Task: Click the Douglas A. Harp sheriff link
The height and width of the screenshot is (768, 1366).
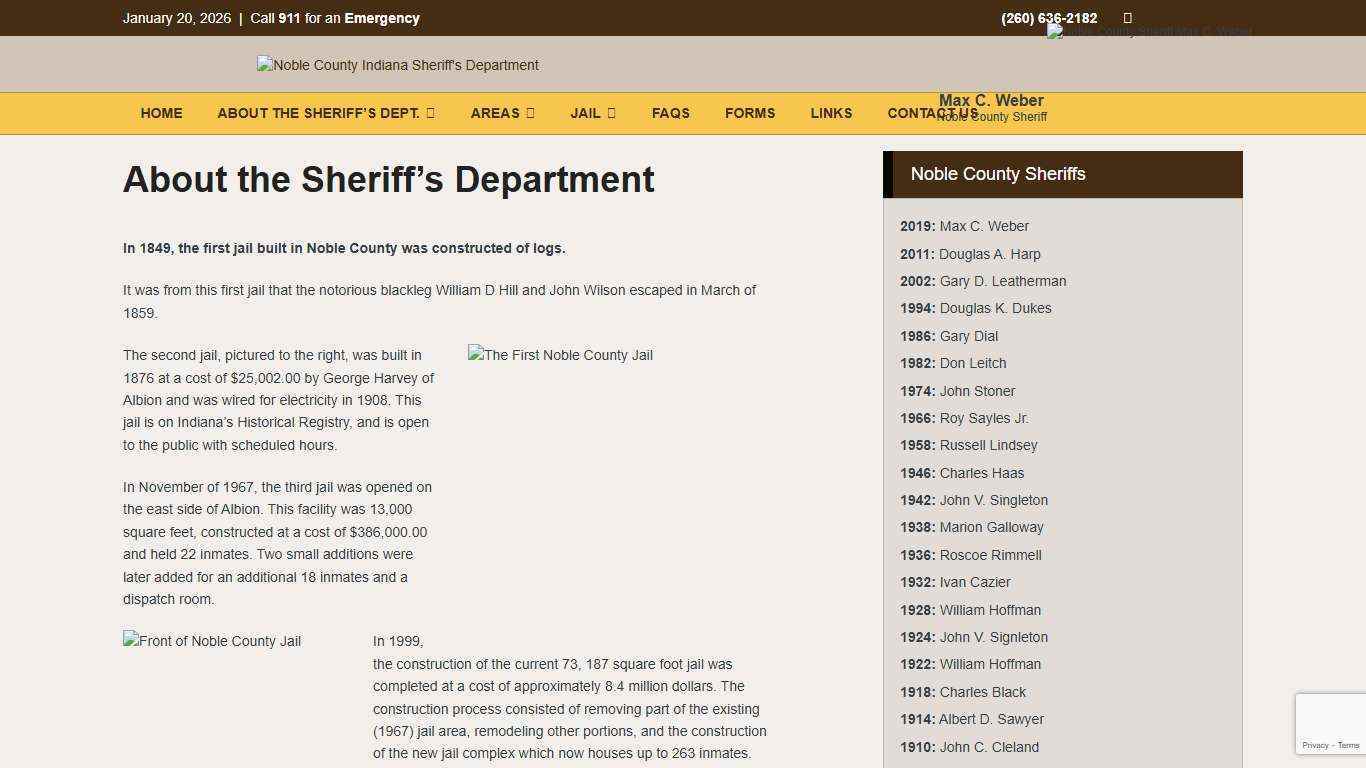Action: [990, 254]
